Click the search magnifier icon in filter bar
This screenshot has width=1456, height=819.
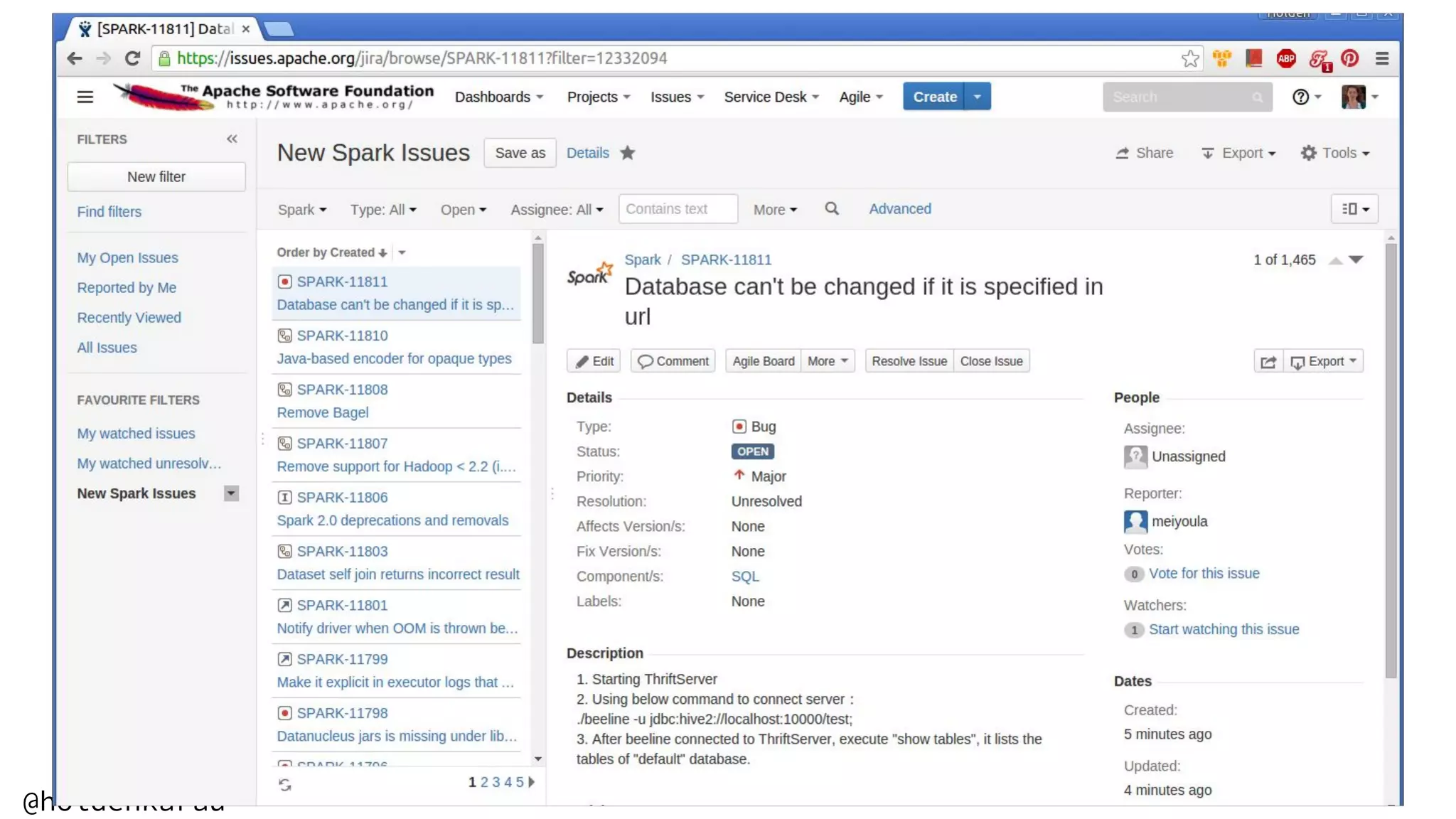831,209
